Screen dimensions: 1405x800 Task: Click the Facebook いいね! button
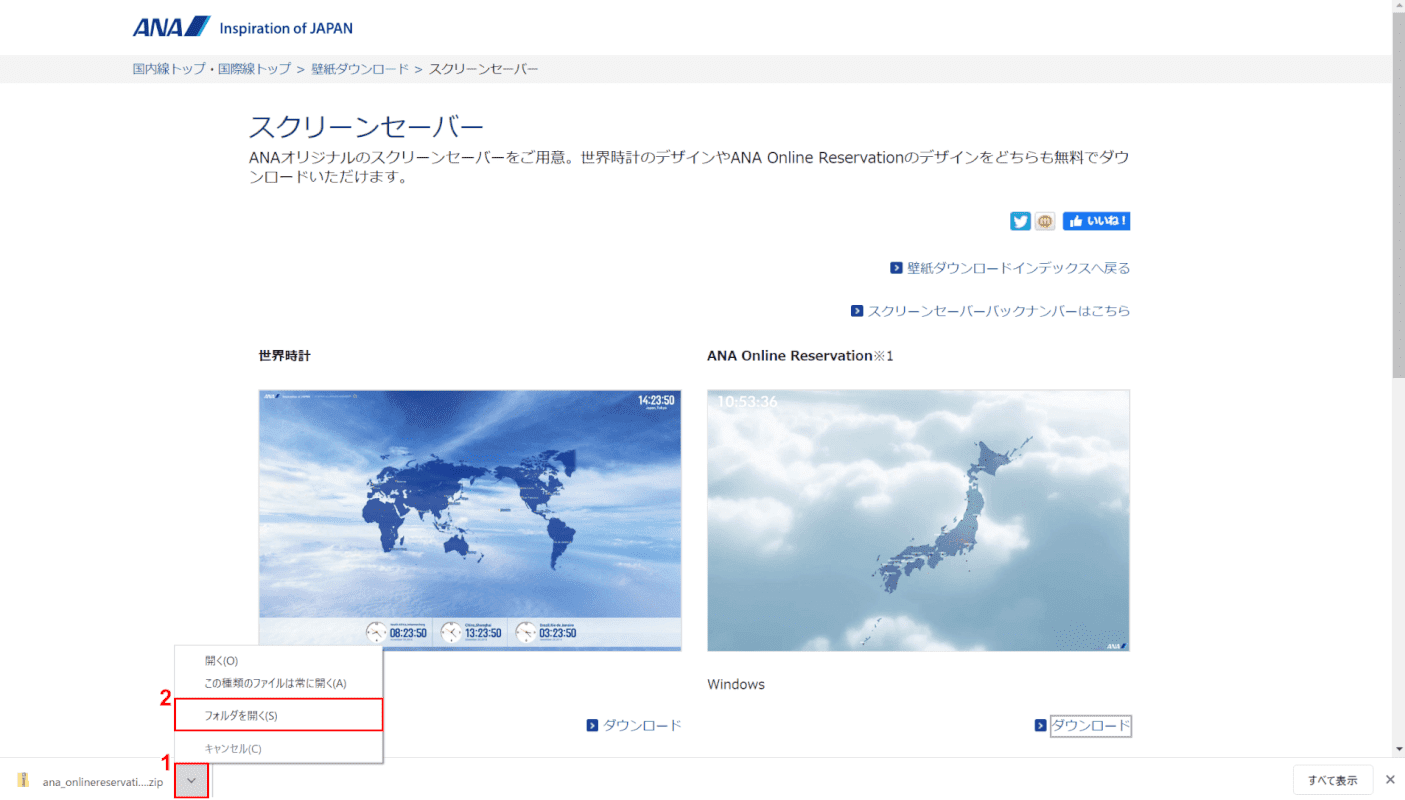click(1096, 221)
